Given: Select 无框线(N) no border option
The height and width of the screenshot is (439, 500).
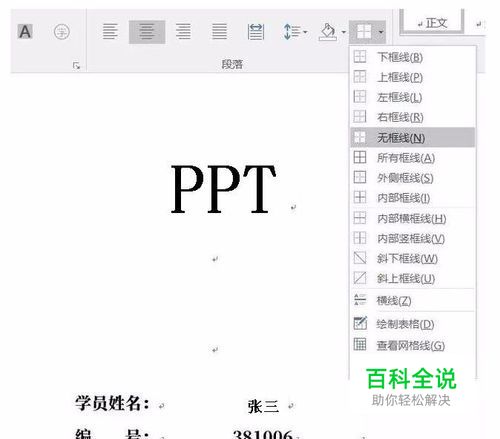Looking at the screenshot, I should tap(413, 137).
